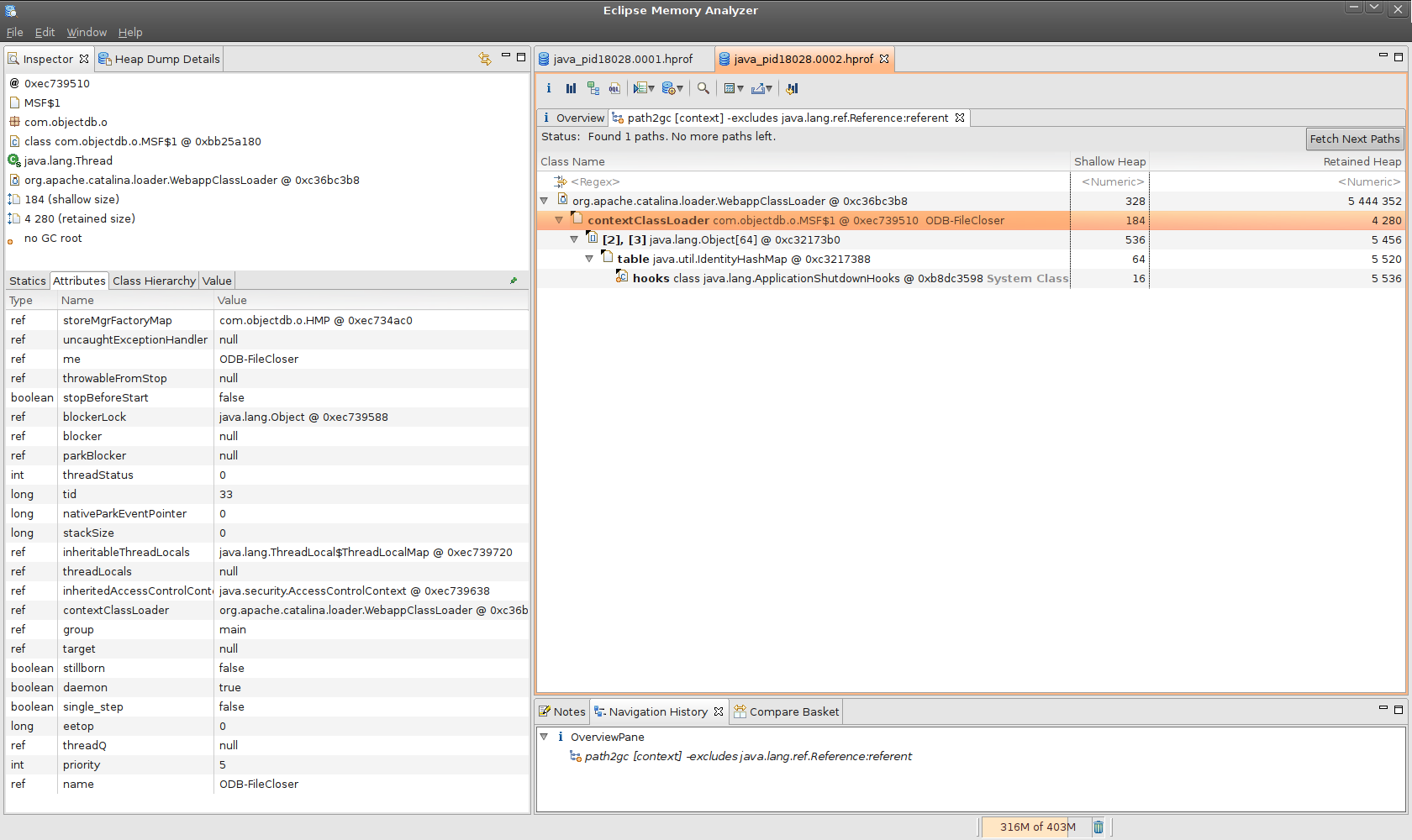Select the contextClassLoader attribute row
Image resolution: width=1412 pixels, height=840 pixels.
[267, 610]
